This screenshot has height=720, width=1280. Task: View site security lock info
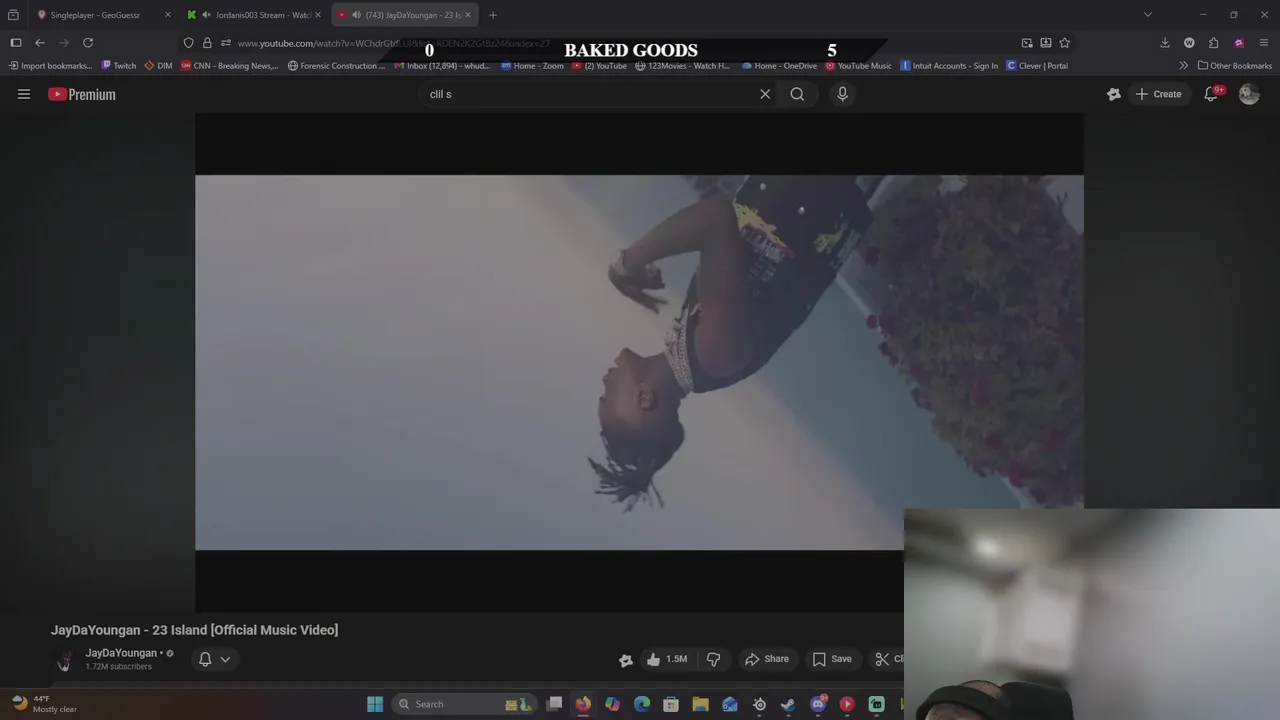click(207, 43)
